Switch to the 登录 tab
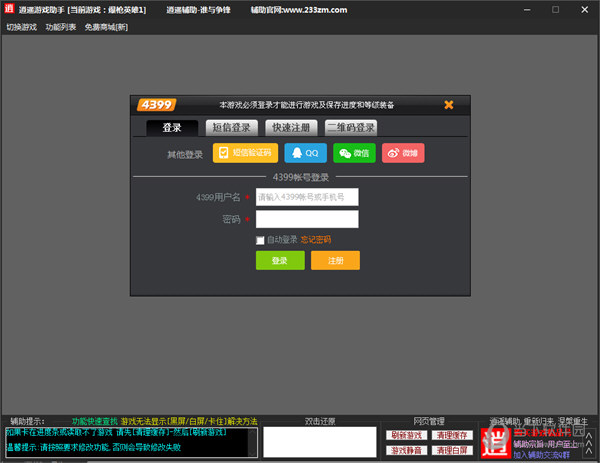This screenshot has width=600, height=463. point(172,127)
